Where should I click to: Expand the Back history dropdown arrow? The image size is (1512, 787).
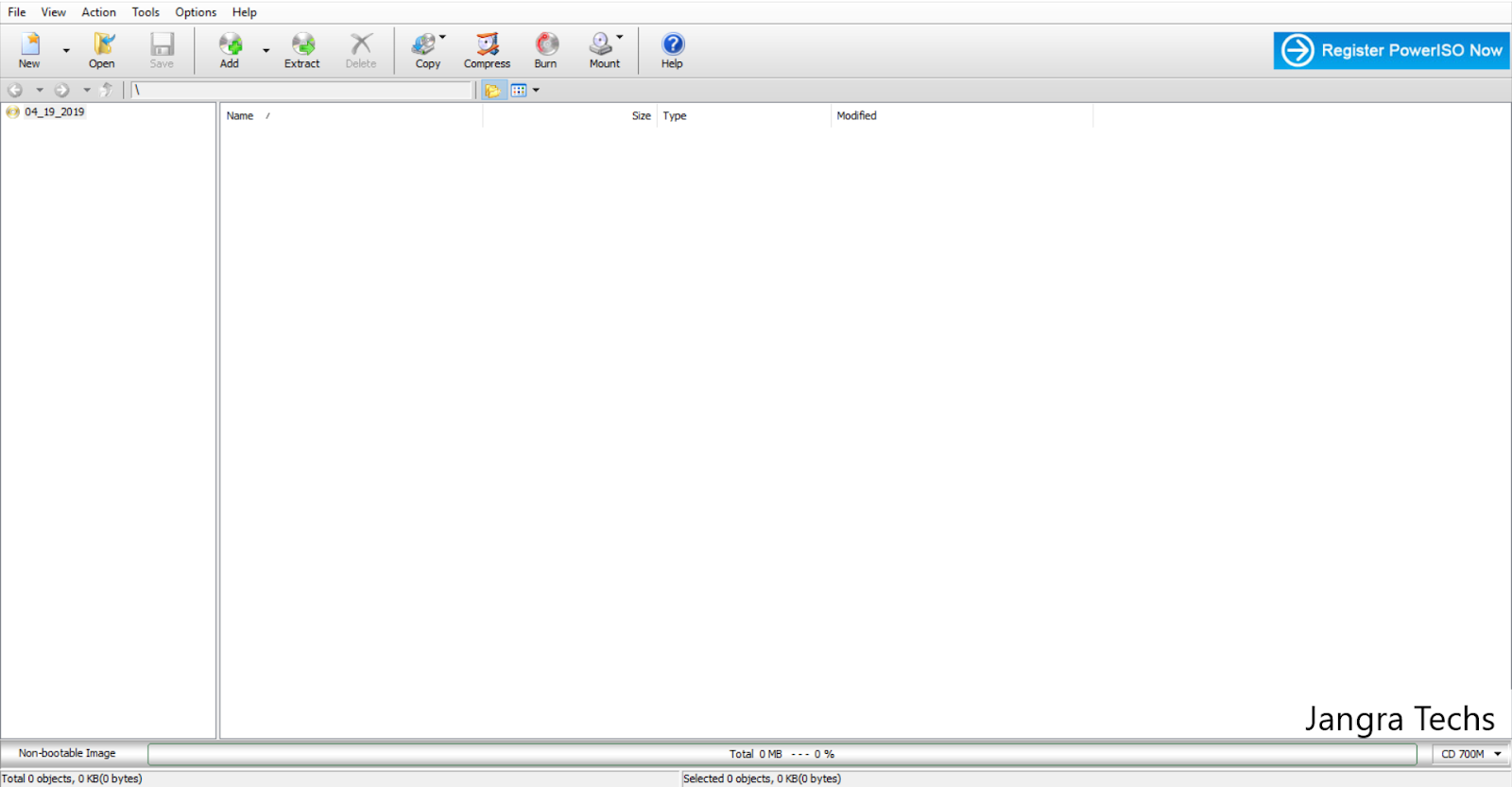click(40, 90)
